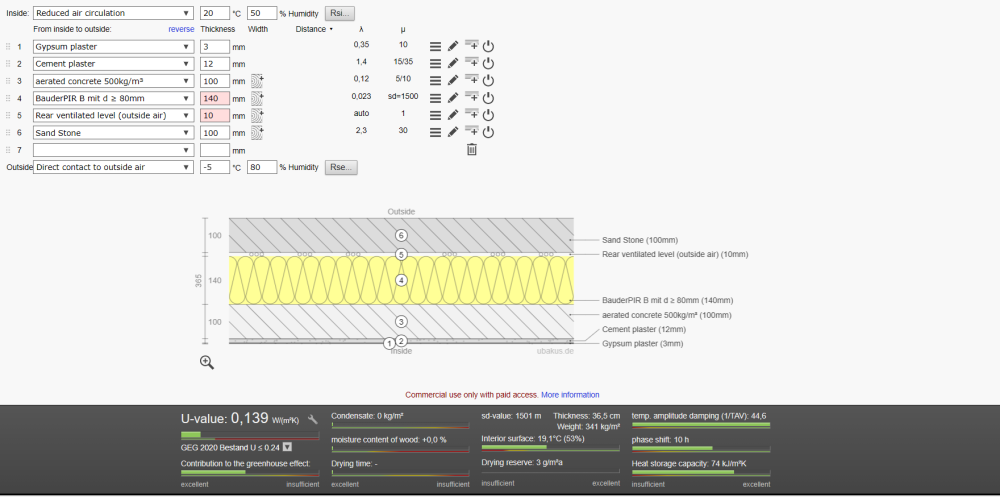Add wood stud pattern to BauderPIR layer
Image resolution: width=1000 pixels, height=497 pixels.
point(256,98)
